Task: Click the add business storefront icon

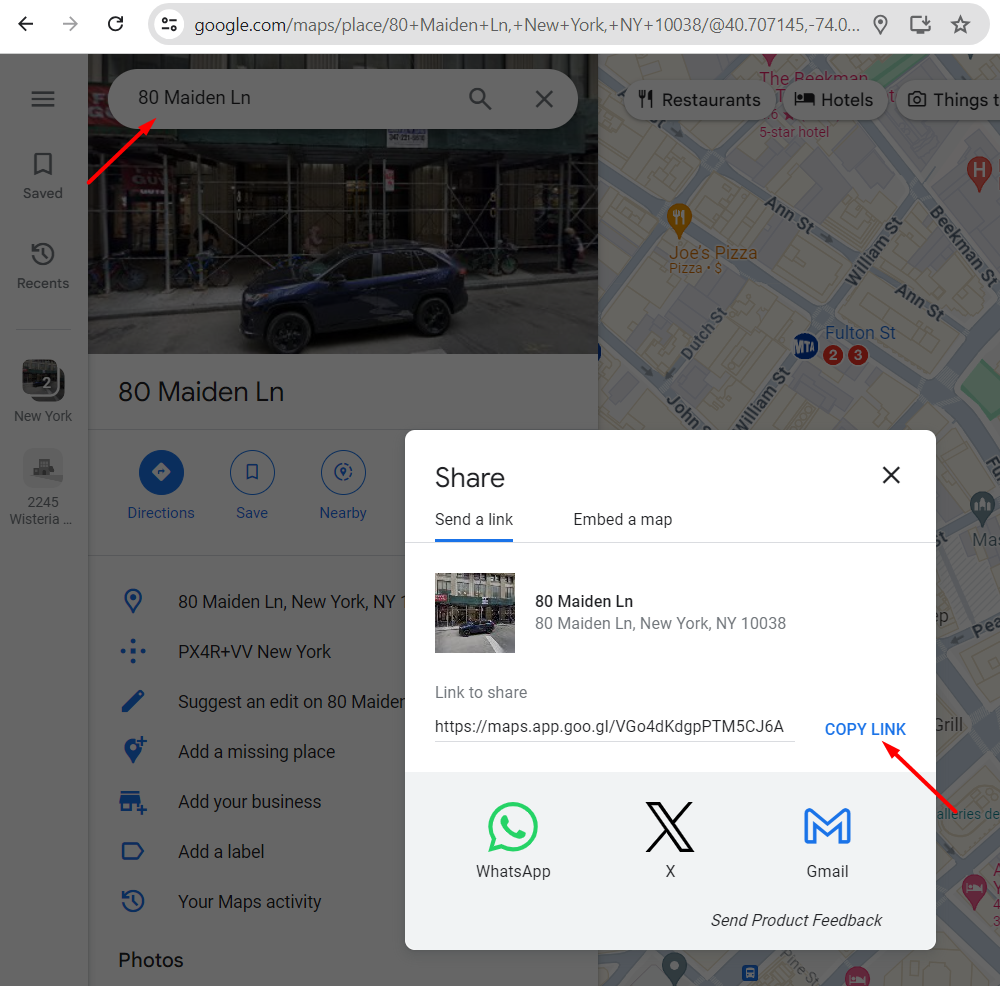Action: (x=133, y=802)
